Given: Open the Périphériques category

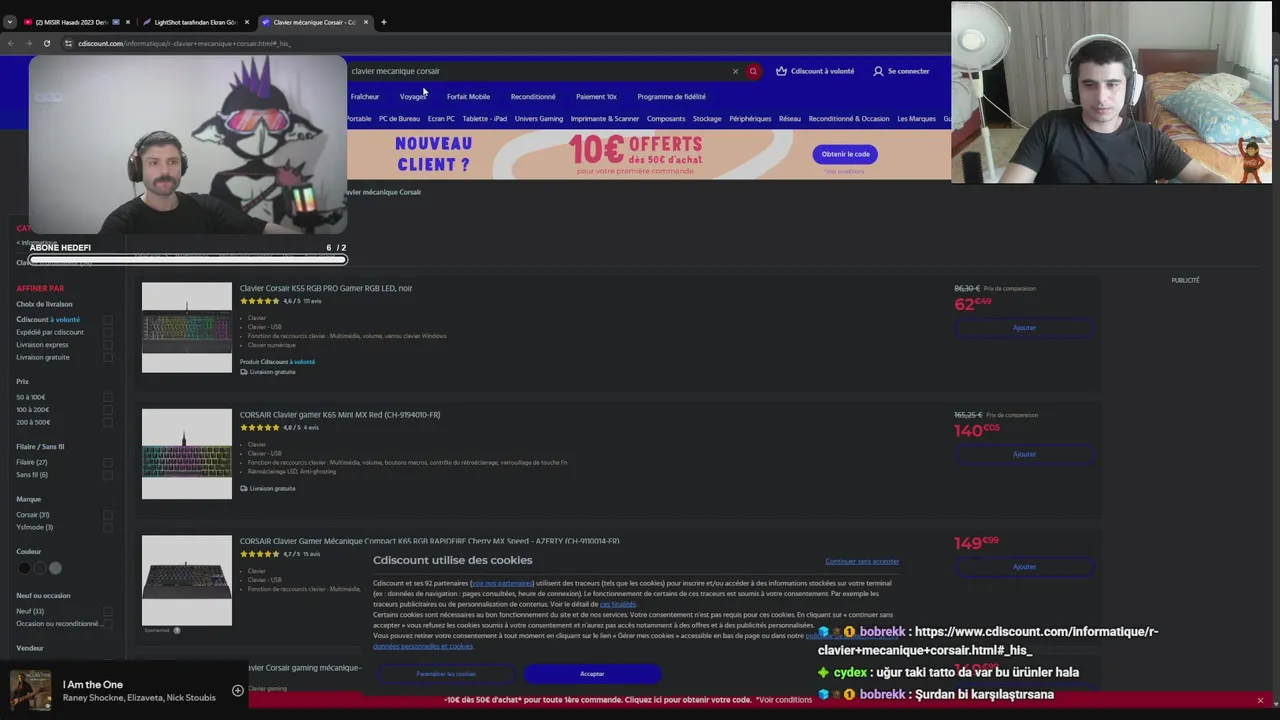Looking at the screenshot, I should (x=750, y=119).
